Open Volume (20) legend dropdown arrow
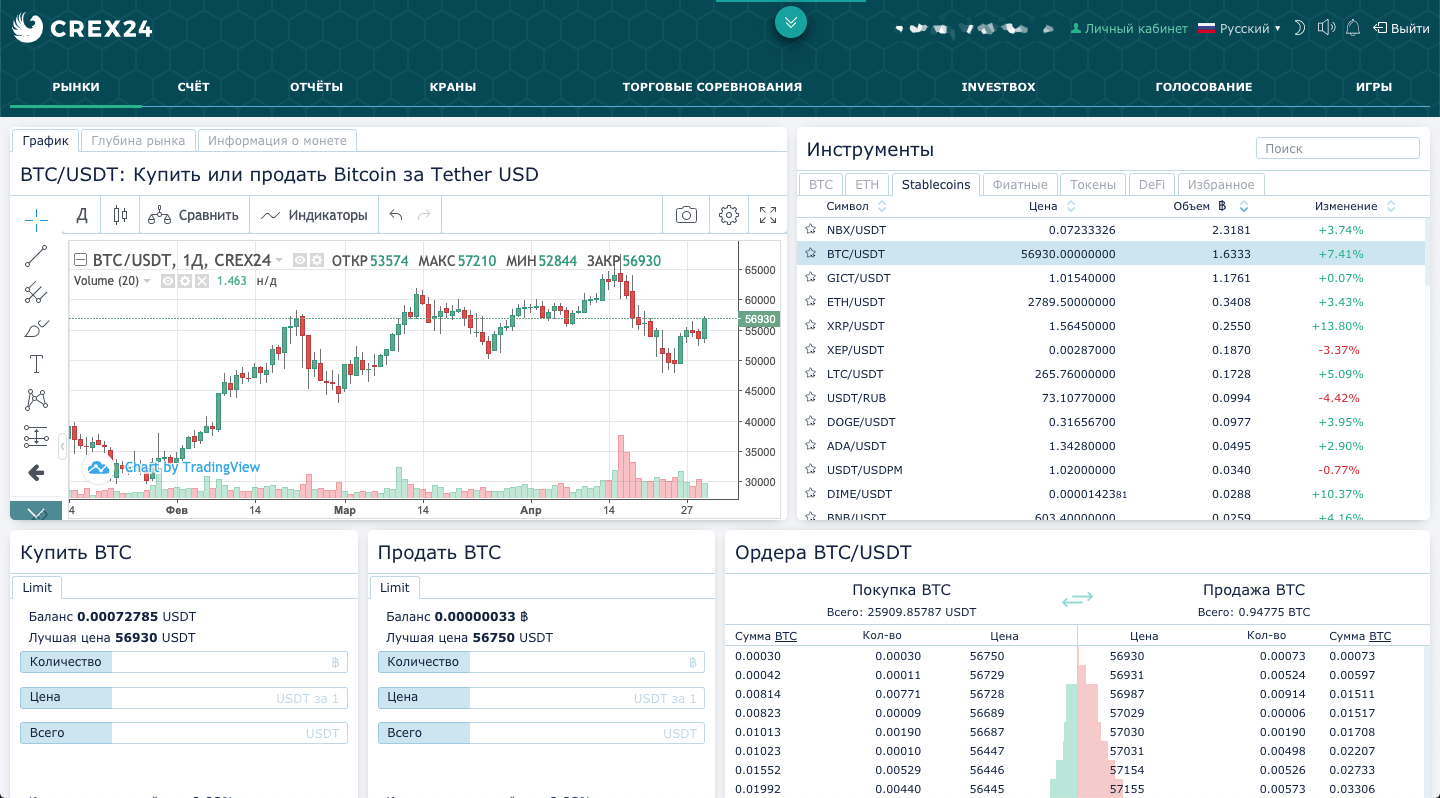The image size is (1440, 798). click(147, 281)
